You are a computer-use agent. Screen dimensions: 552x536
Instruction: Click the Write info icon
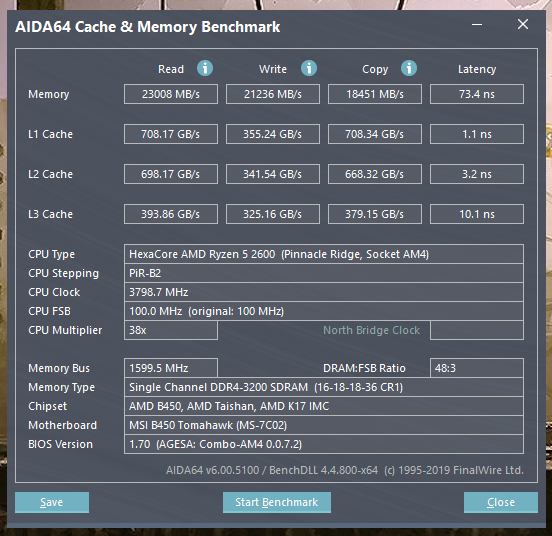pos(309,68)
